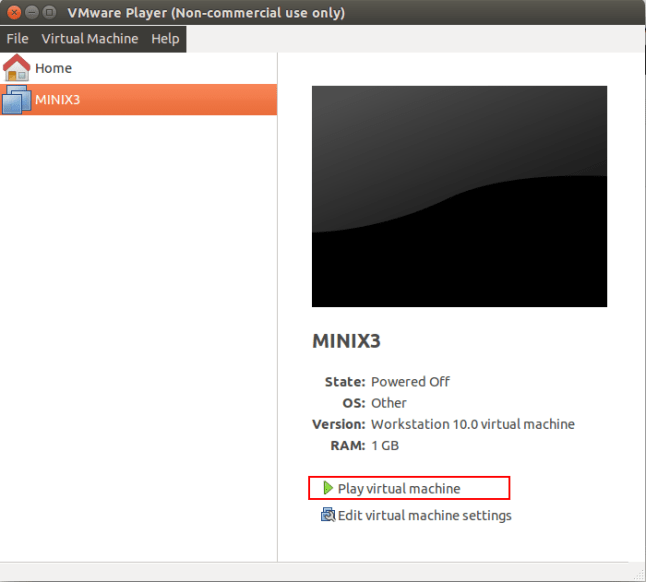
Task: Close the VMware Player window
Action: 14,12
